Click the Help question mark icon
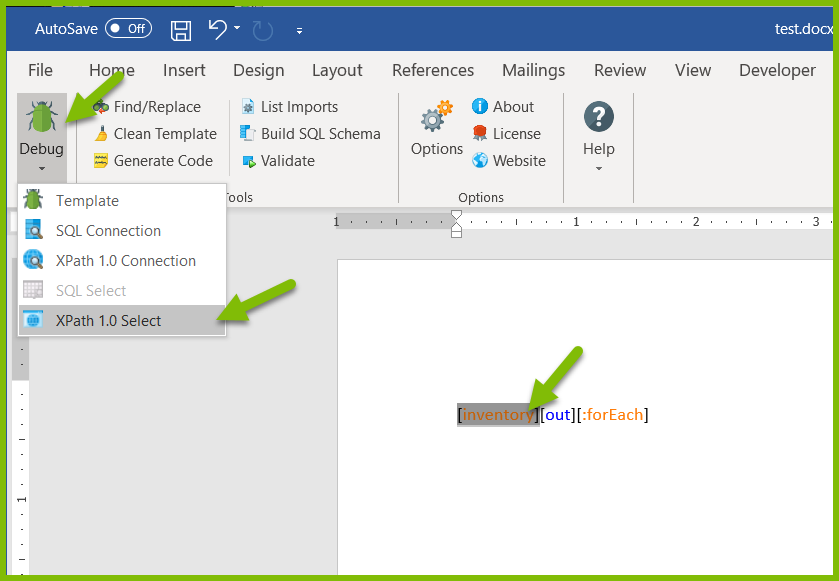The image size is (839, 581). tap(599, 116)
